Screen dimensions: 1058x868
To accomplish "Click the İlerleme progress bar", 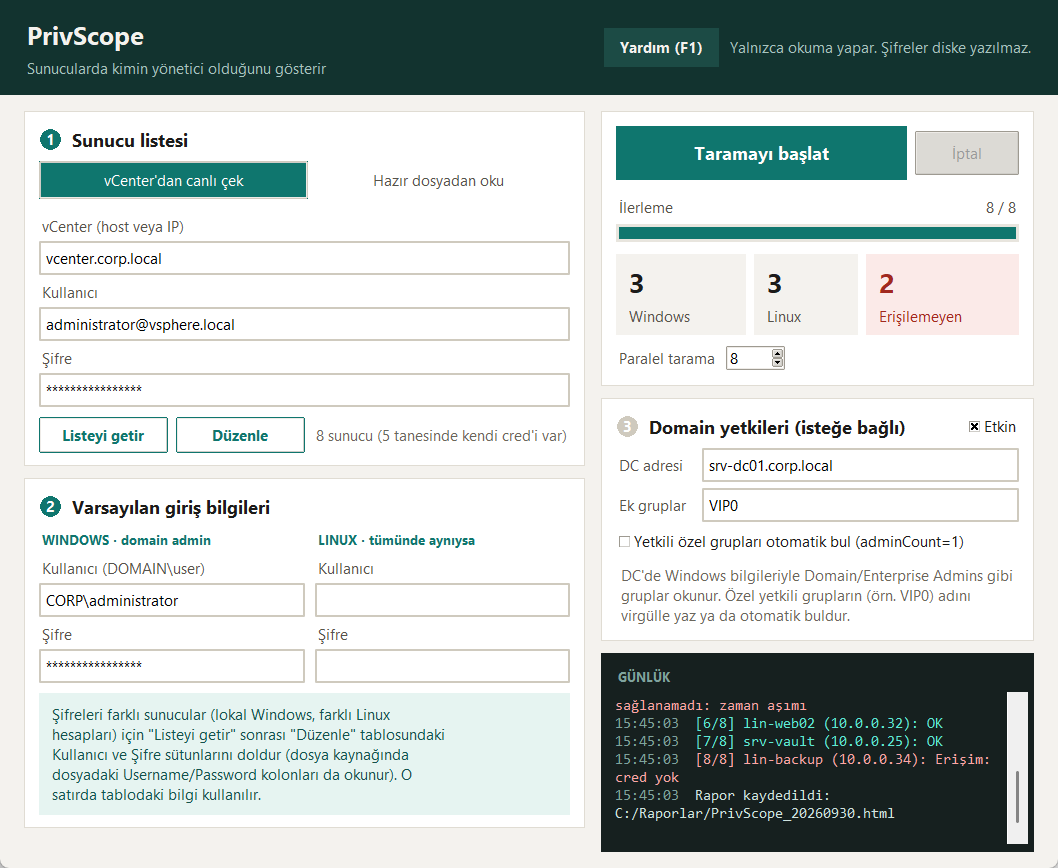I will pos(817,234).
